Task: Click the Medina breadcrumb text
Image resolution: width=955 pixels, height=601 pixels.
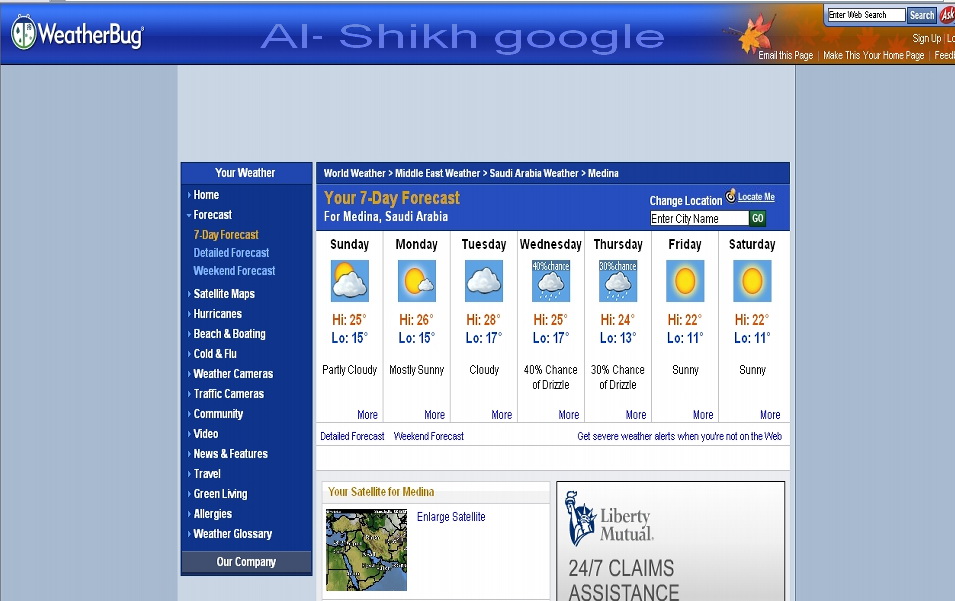Action: tap(603, 174)
